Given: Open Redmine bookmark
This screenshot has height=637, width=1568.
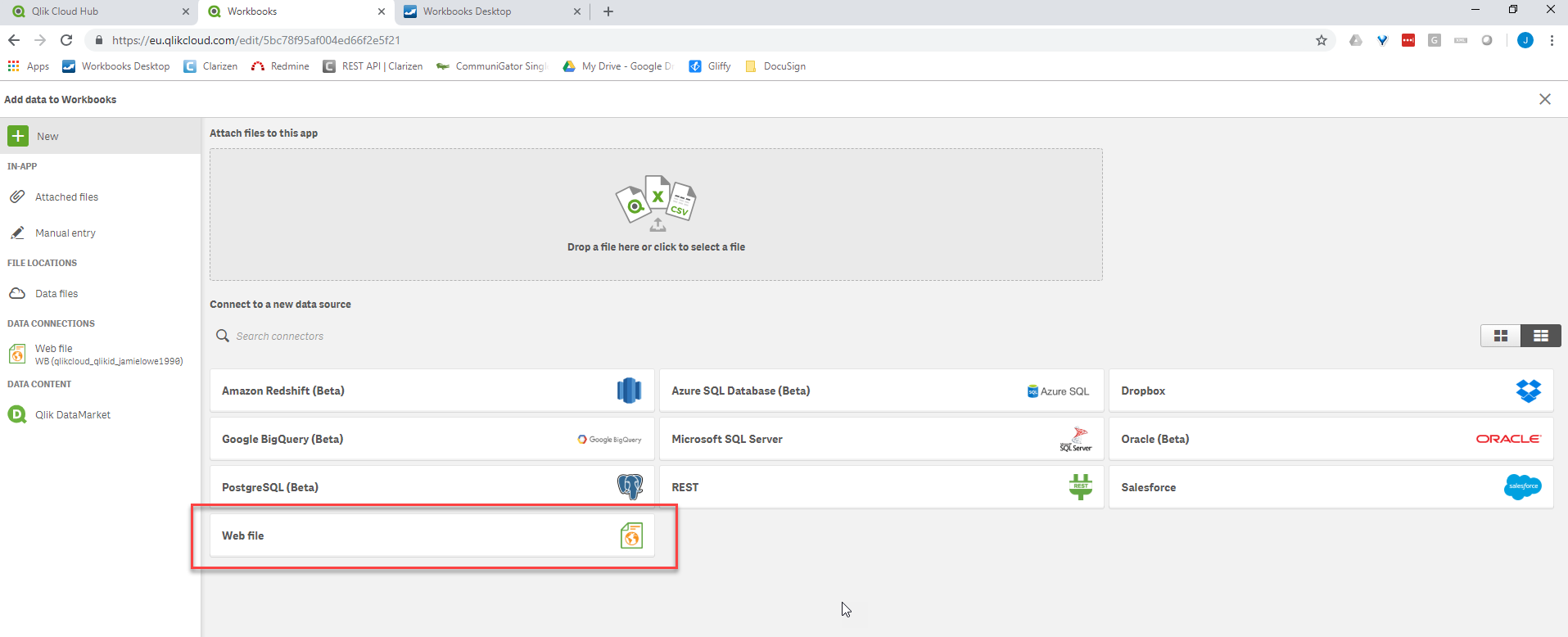Looking at the screenshot, I should click(x=280, y=66).
